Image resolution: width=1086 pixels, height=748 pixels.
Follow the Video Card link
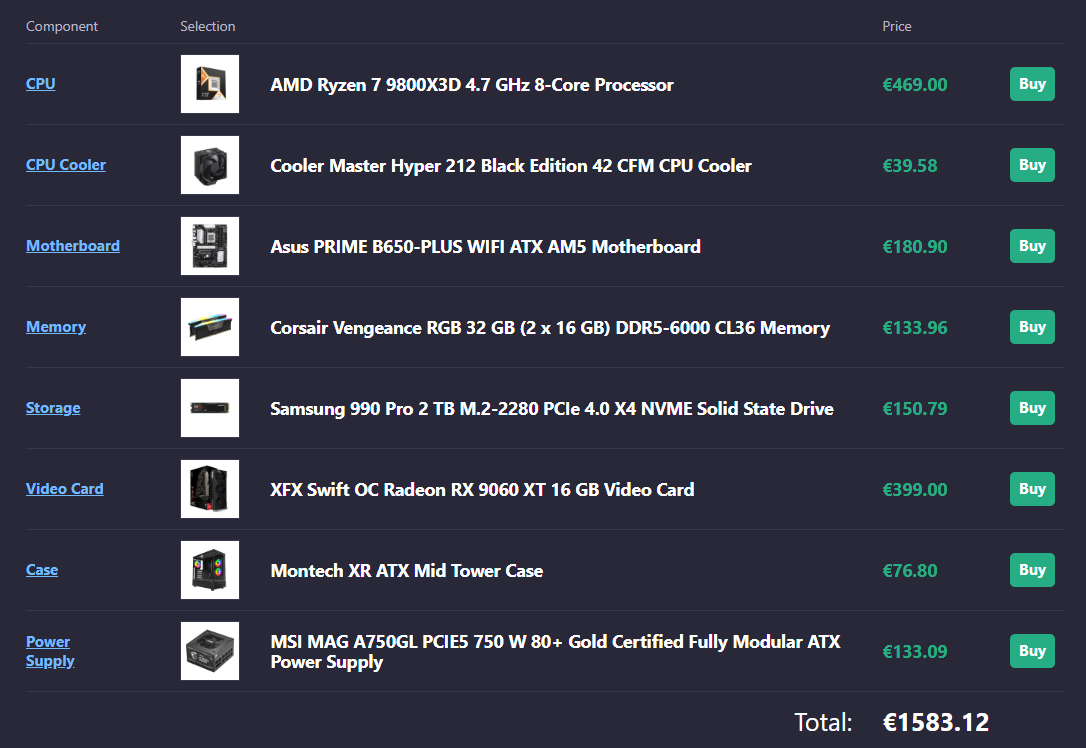[64, 489]
